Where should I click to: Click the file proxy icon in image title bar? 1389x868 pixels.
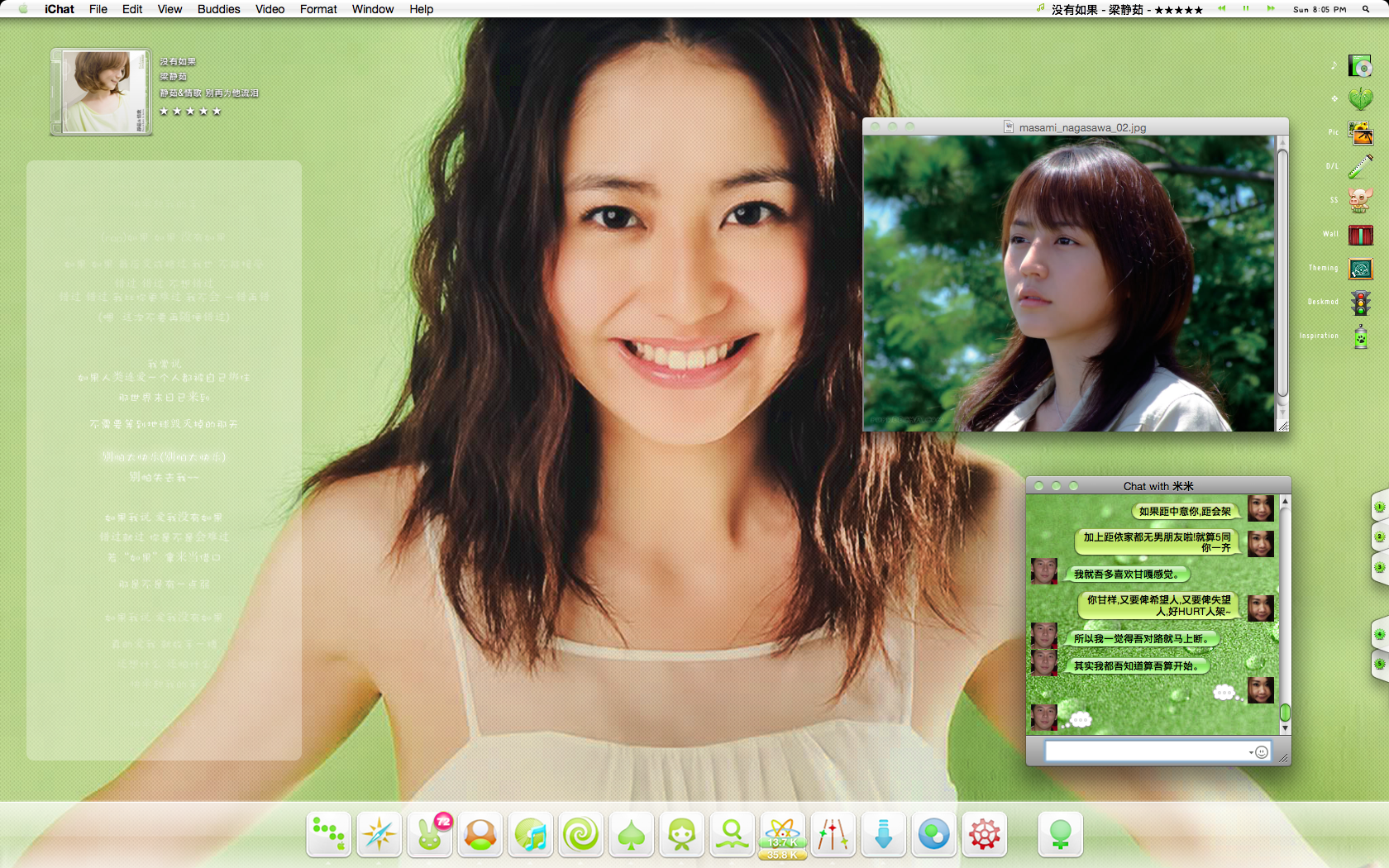pos(1009,126)
